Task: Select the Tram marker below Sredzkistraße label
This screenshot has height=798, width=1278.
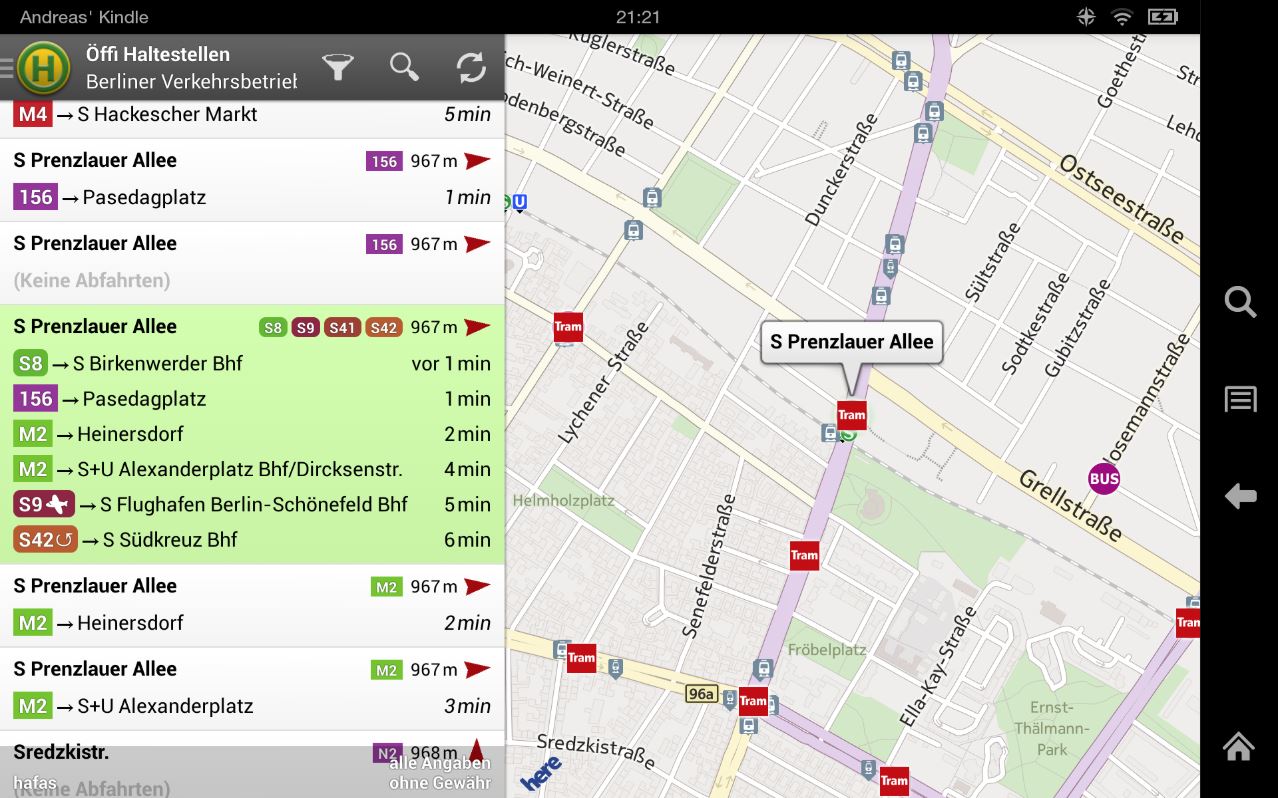Action: click(x=894, y=781)
